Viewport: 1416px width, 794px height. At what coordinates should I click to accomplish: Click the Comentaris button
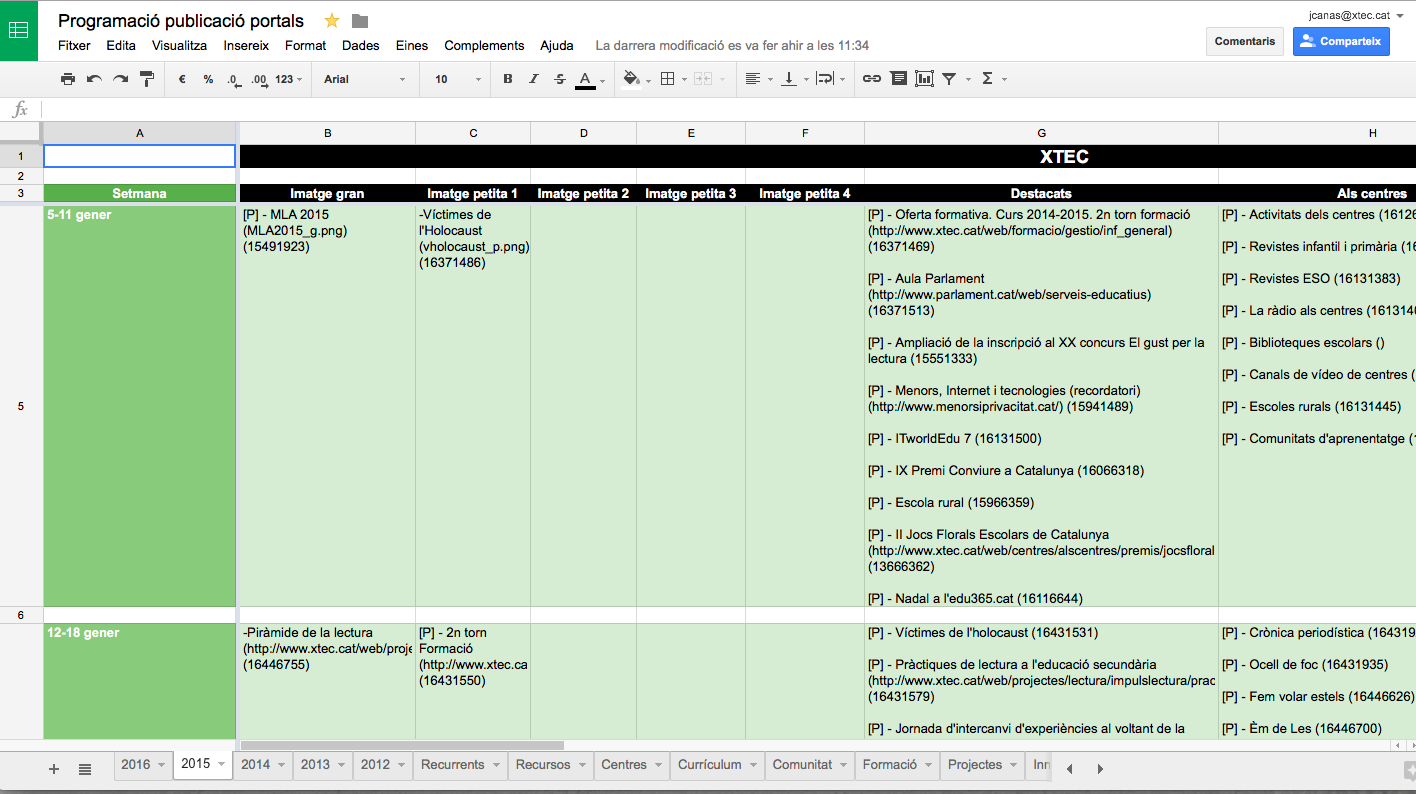click(x=1245, y=41)
